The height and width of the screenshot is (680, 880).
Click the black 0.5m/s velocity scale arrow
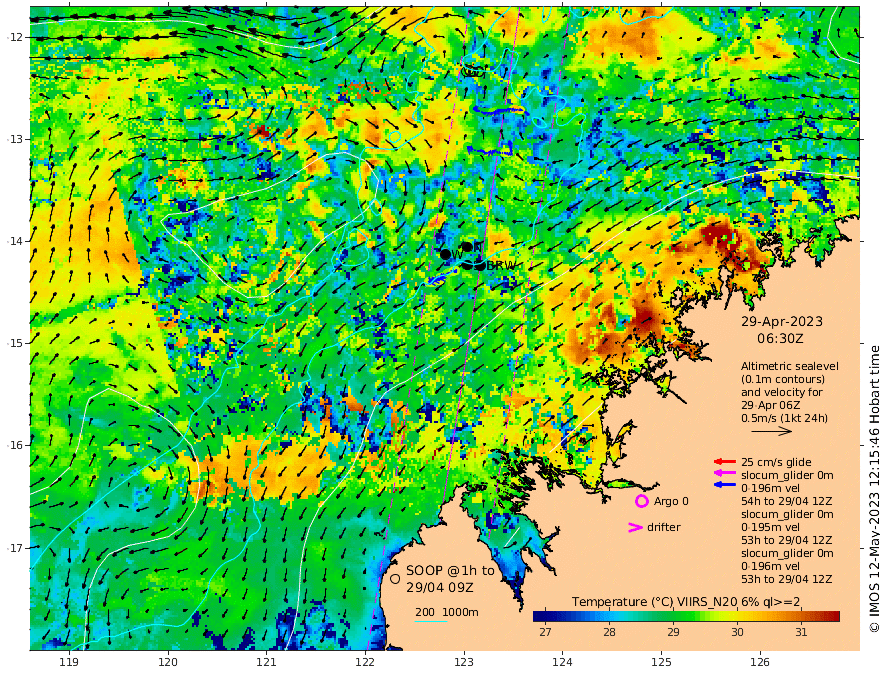772,431
